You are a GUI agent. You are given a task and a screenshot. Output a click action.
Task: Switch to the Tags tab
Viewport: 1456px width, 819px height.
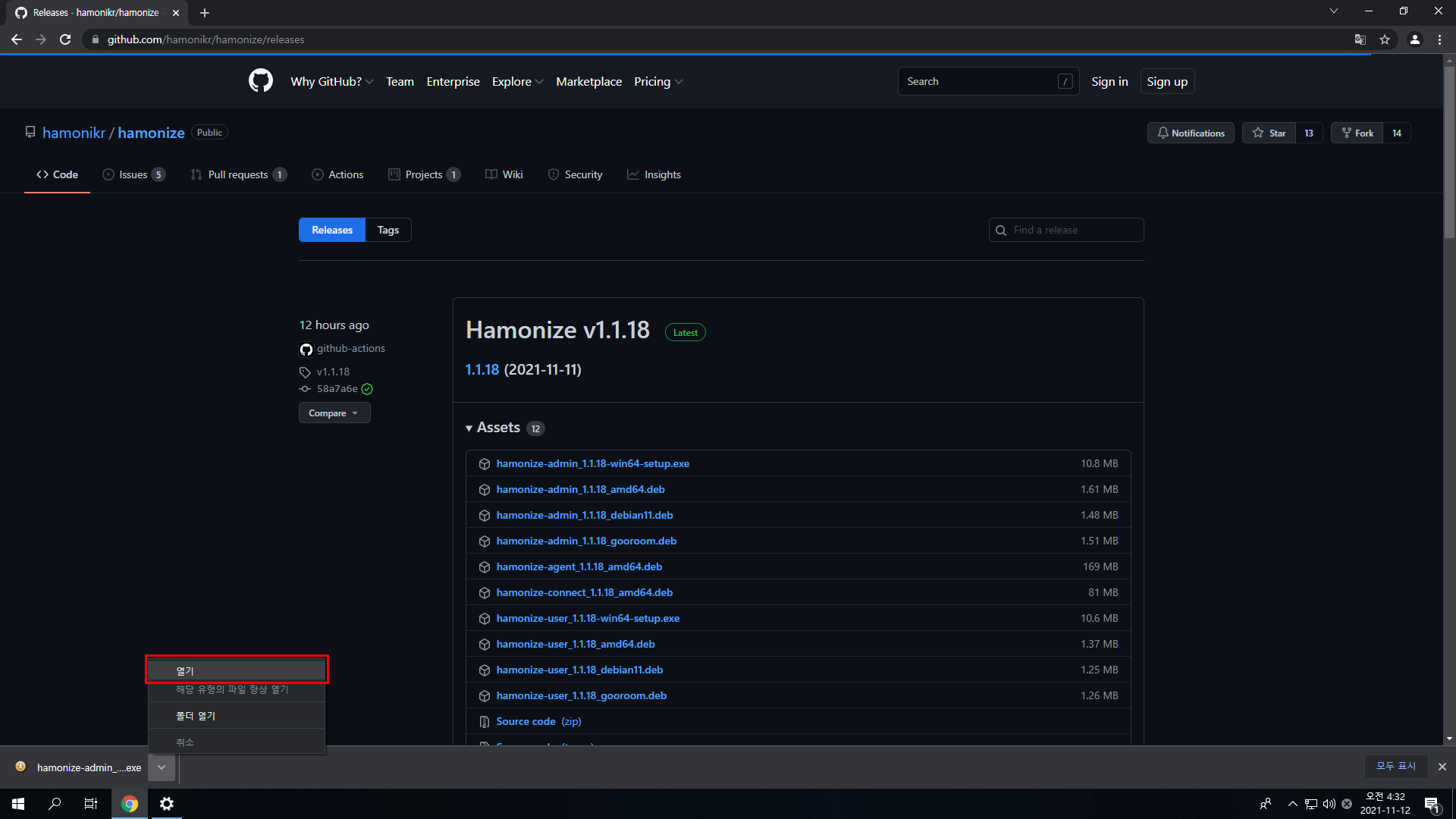tap(388, 230)
